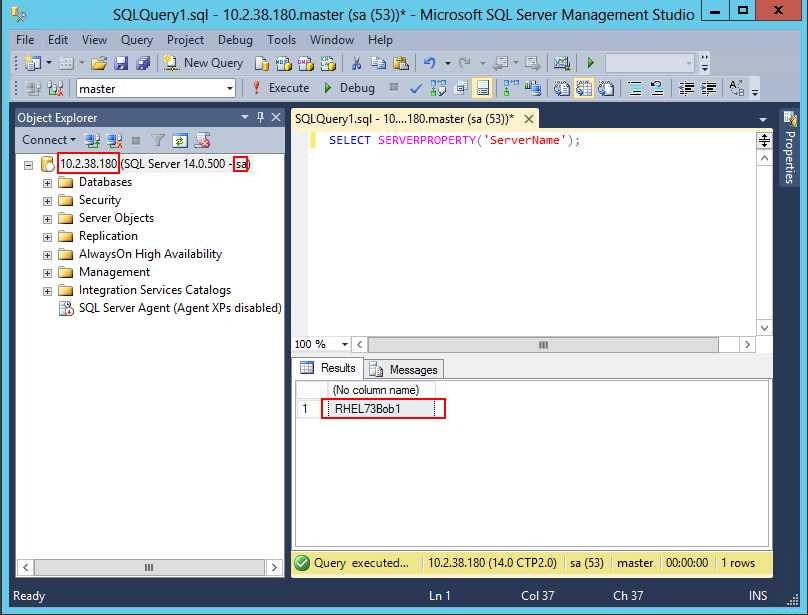The width and height of the screenshot is (808, 615).
Task: Save the query with the Save icon
Action: [x=121, y=63]
